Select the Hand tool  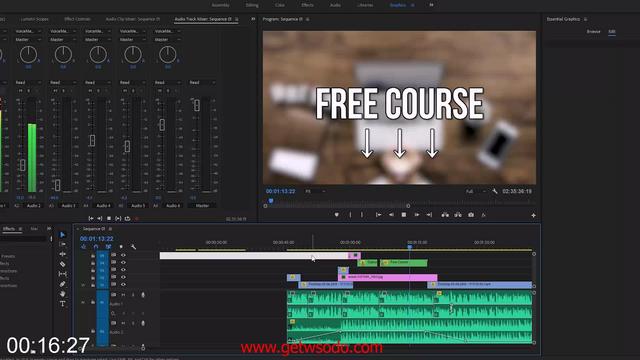click(x=62, y=294)
